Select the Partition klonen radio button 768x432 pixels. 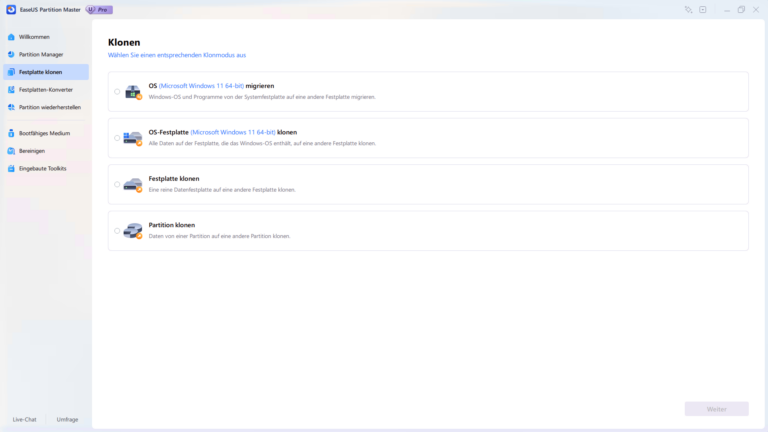pyautogui.click(x=117, y=231)
